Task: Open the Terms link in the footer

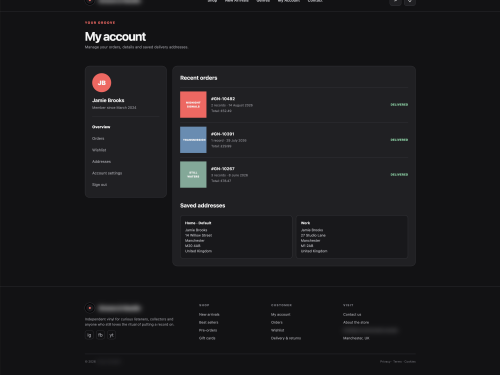Action: (397, 362)
